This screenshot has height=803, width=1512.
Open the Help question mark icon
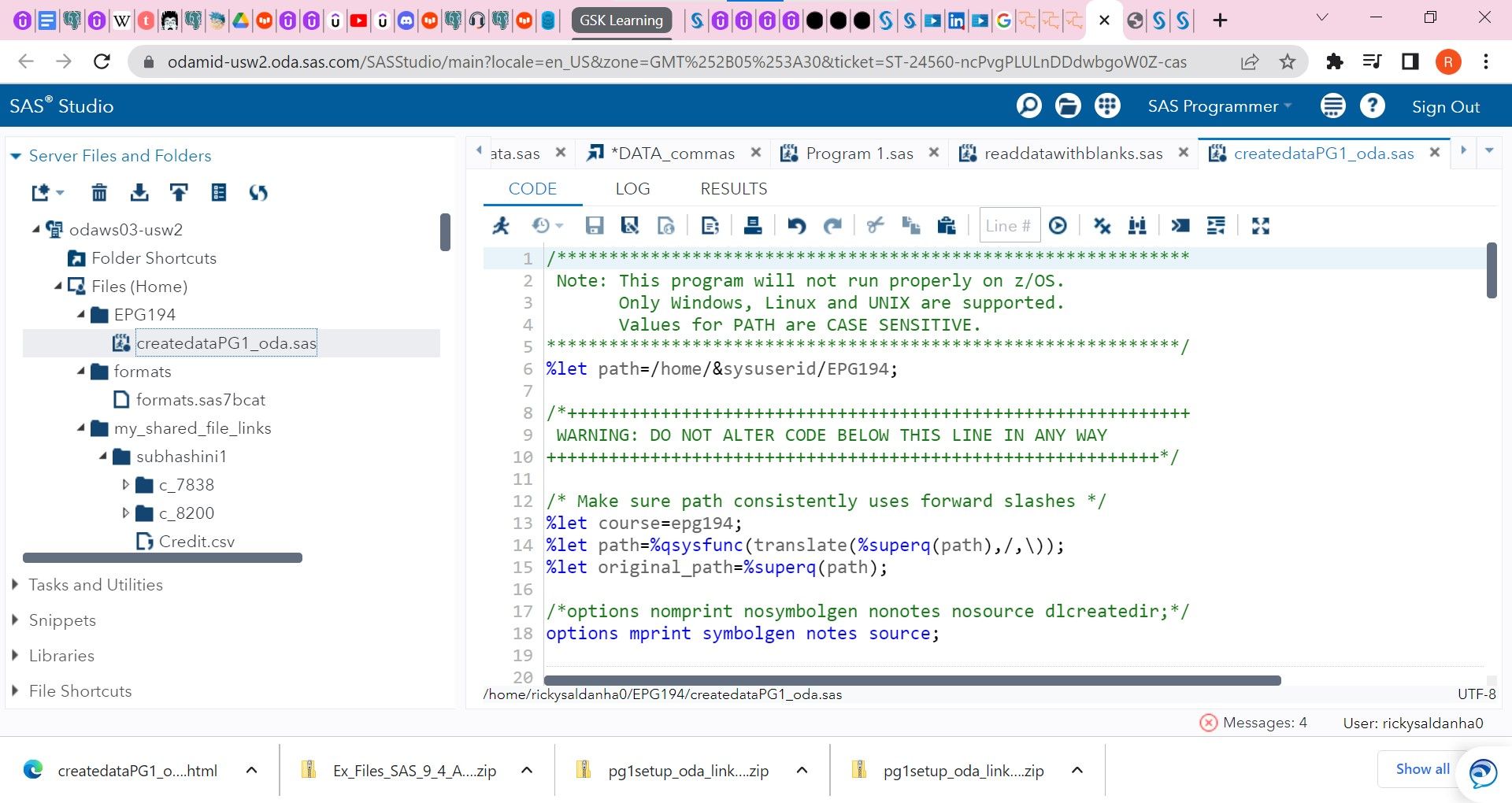pos(1372,106)
